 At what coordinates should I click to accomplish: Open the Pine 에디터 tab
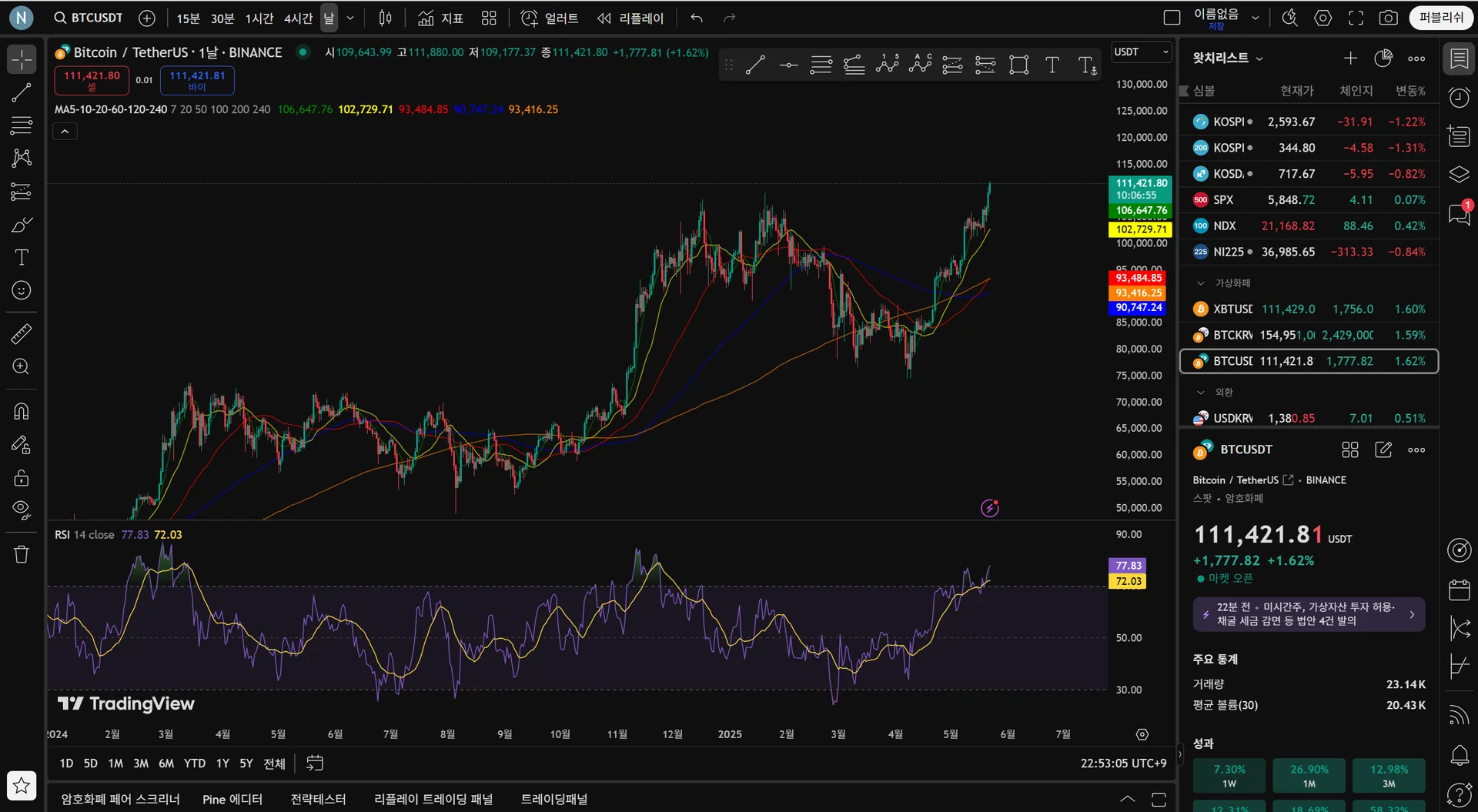(232, 799)
